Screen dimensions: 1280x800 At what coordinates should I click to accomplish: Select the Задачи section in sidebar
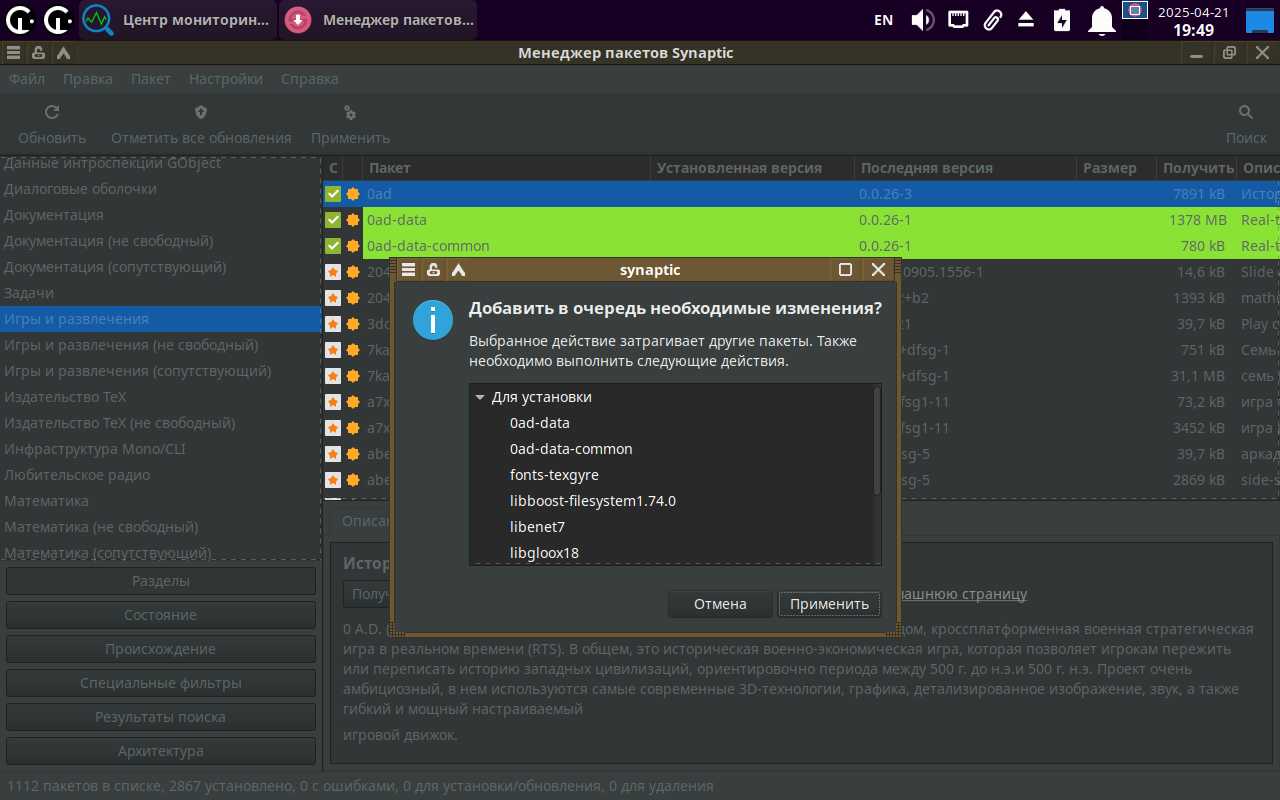(x=160, y=293)
